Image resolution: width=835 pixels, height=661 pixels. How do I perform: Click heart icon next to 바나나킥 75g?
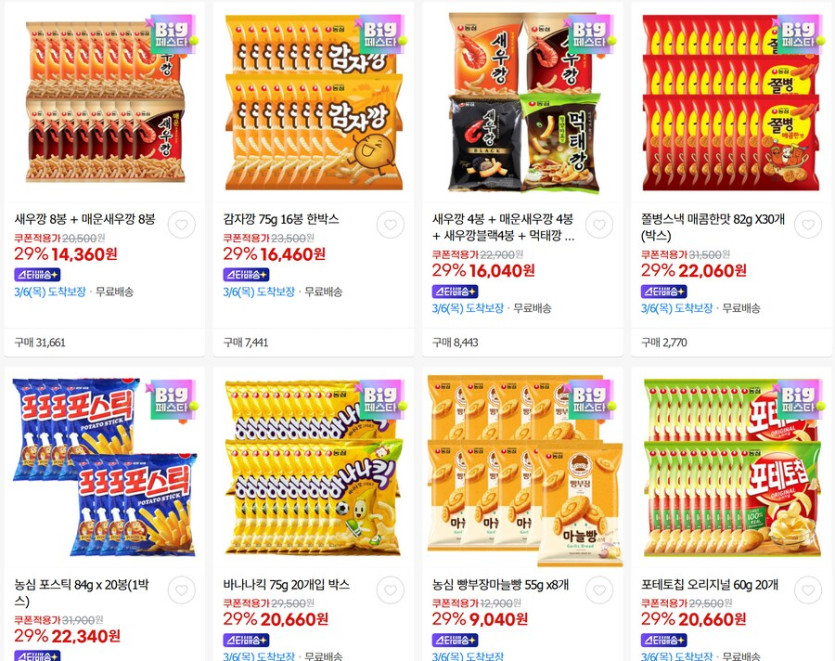pos(390,590)
